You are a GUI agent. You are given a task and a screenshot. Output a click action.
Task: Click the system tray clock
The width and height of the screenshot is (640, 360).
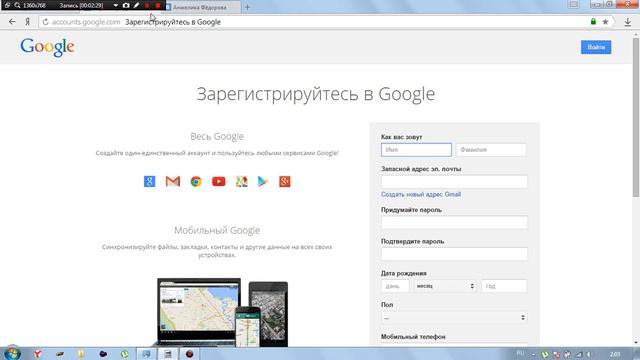pos(615,354)
